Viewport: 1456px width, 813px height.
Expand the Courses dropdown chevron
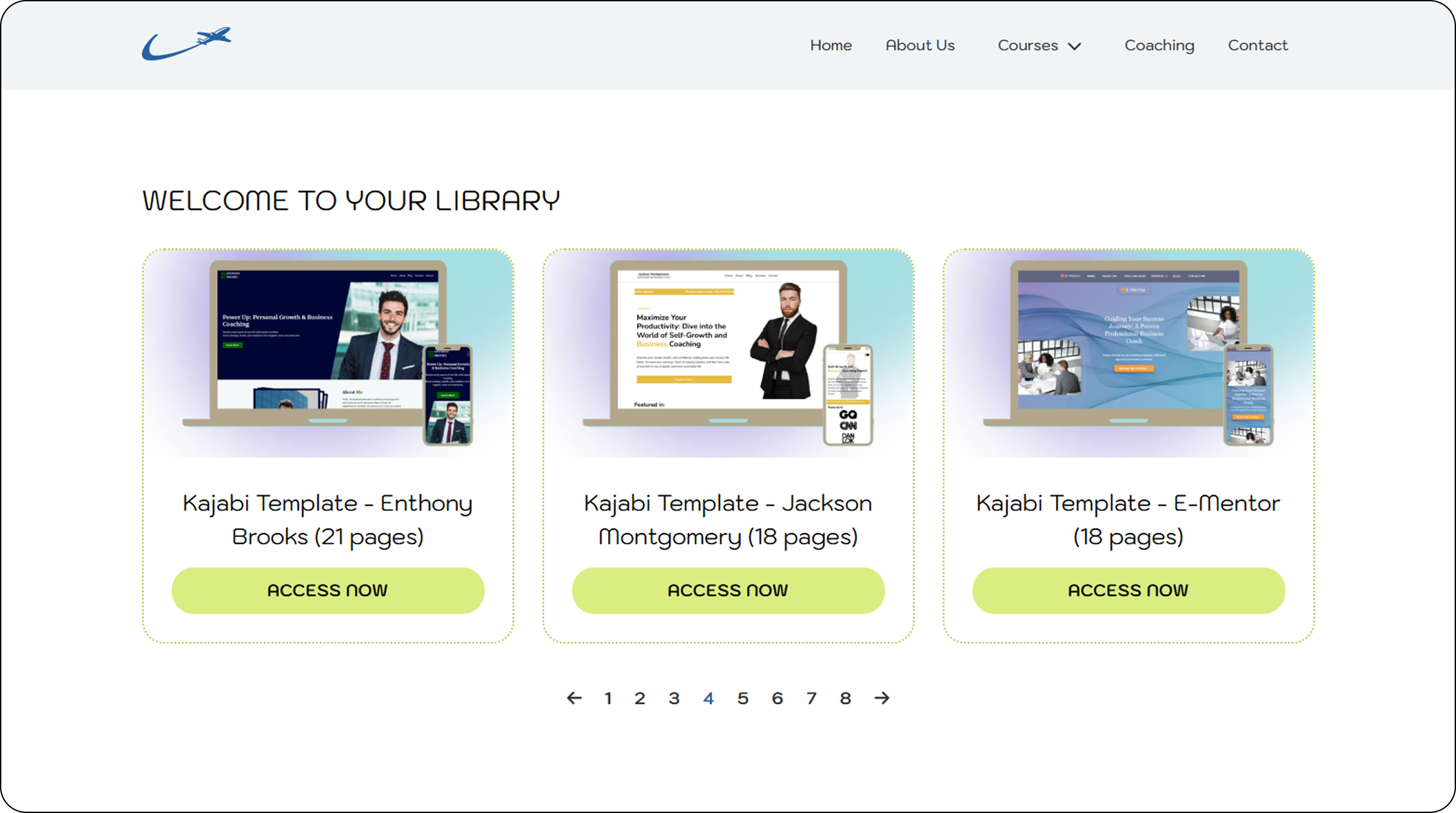point(1074,46)
